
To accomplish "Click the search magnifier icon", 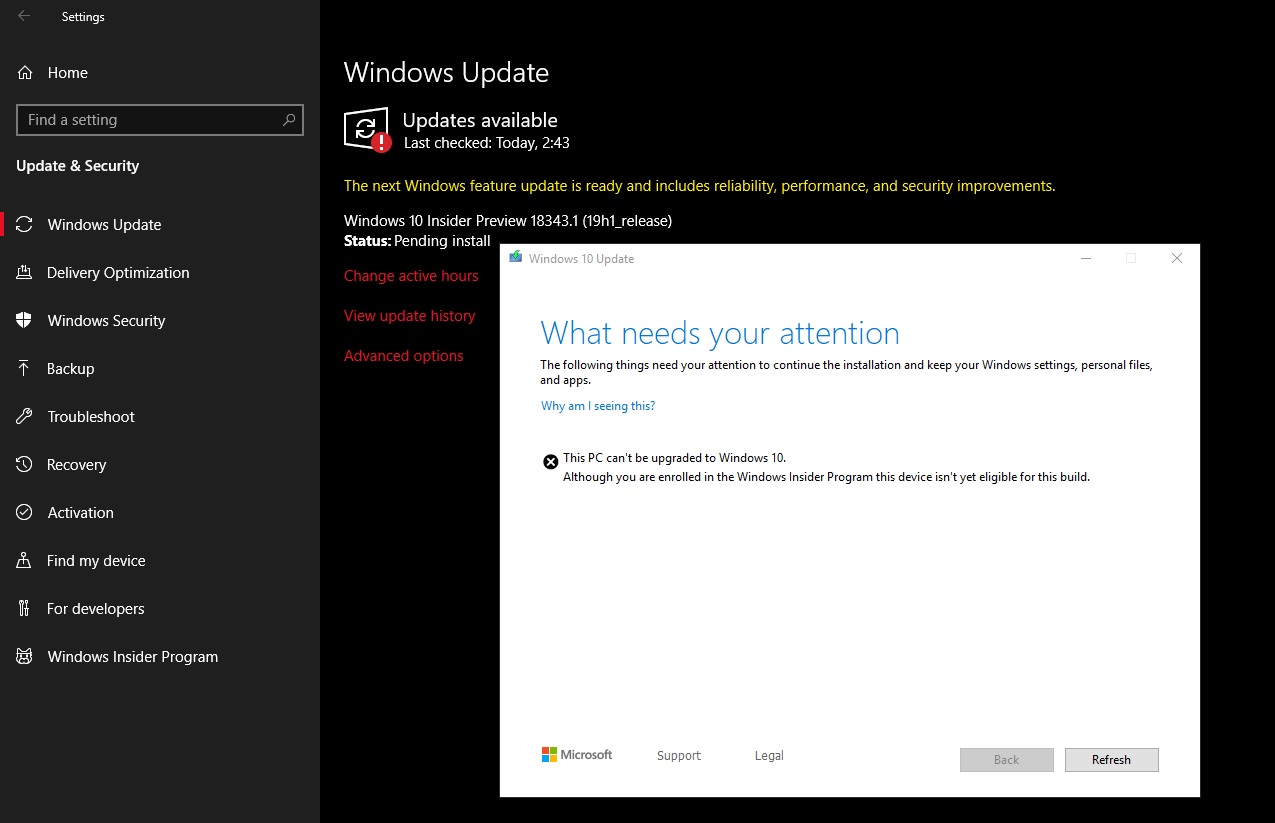I will click(289, 120).
